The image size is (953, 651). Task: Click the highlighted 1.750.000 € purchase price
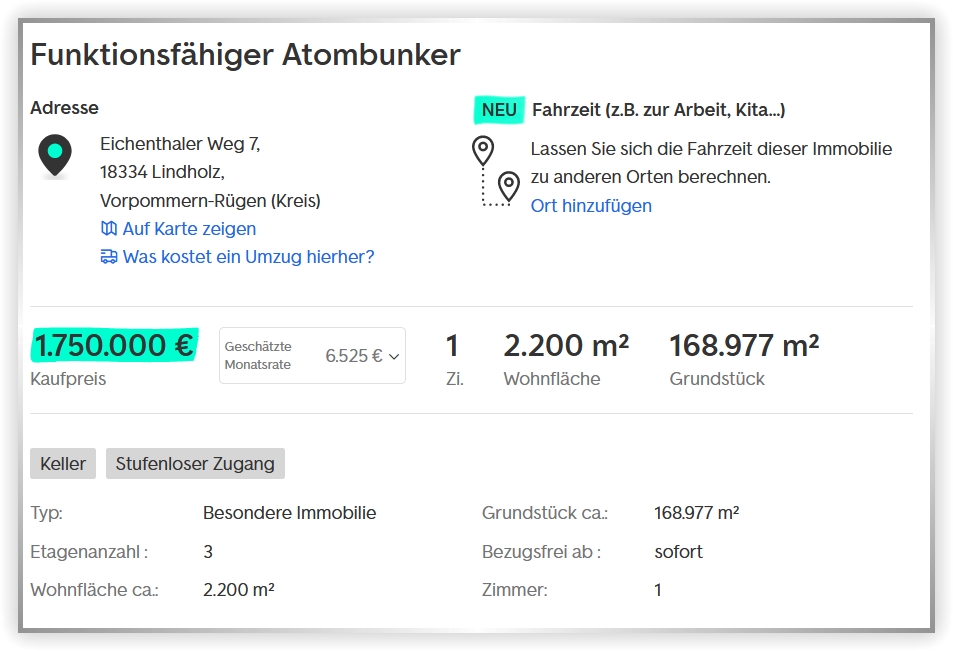pos(114,345)
